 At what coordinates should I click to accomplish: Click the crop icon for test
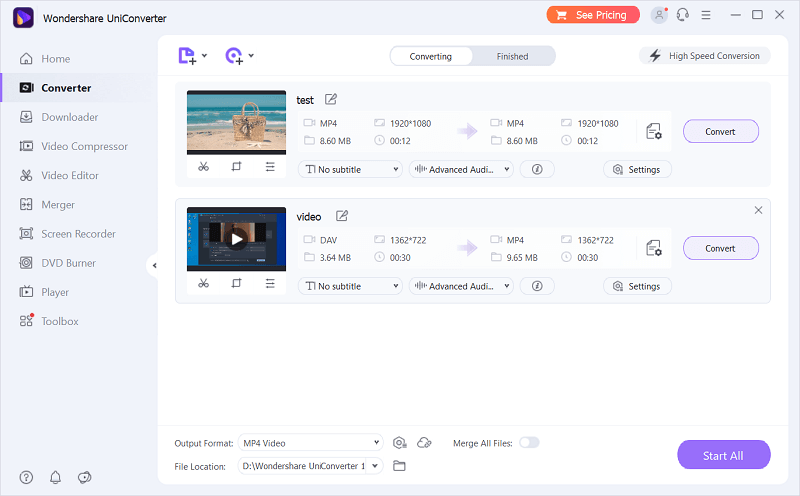point(236,166)
